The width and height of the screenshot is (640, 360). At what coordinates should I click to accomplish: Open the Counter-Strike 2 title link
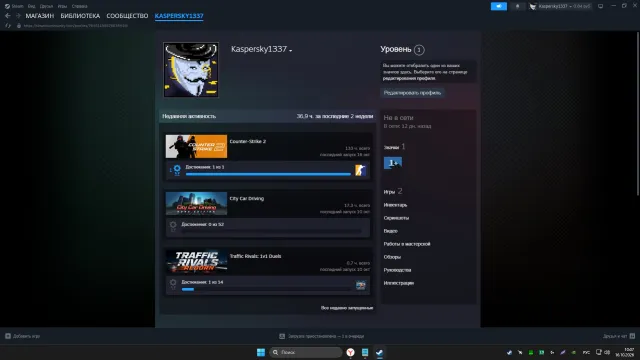coord(248,141)
